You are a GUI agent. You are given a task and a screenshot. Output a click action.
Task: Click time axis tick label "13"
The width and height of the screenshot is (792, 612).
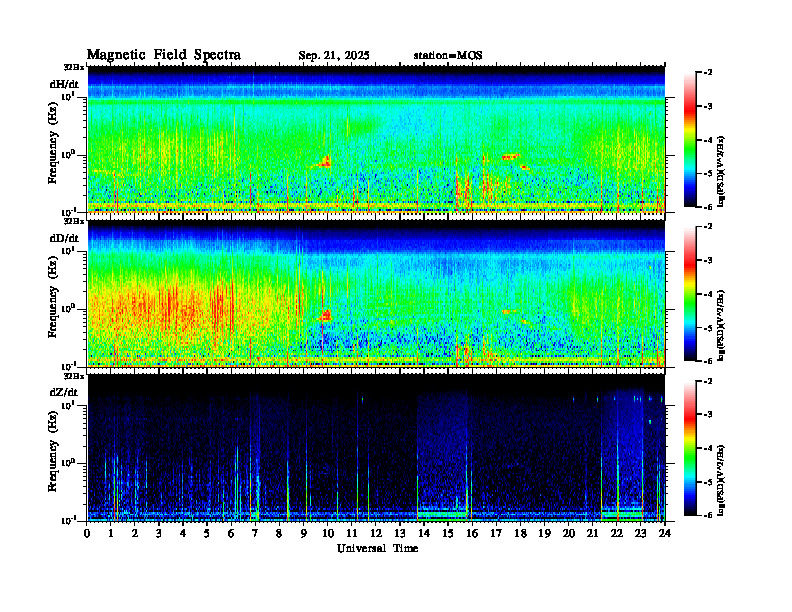[400, 533]
